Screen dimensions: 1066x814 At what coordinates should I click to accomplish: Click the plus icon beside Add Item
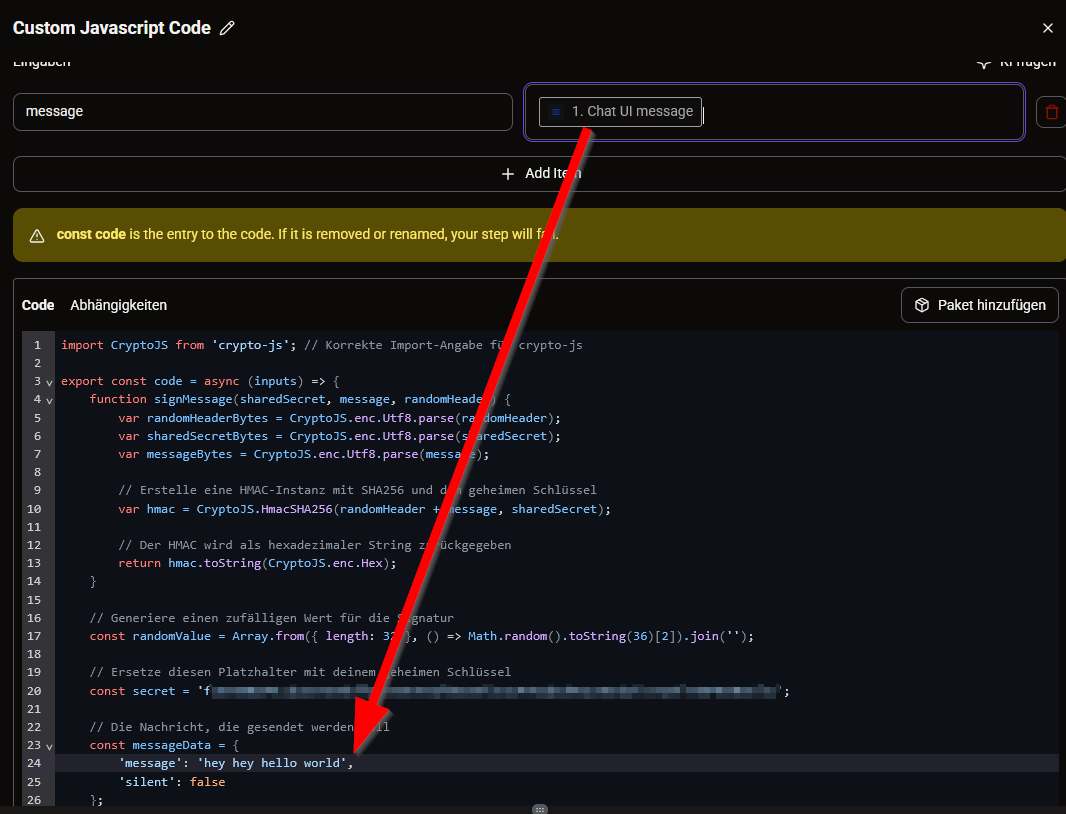click(507, 174)
